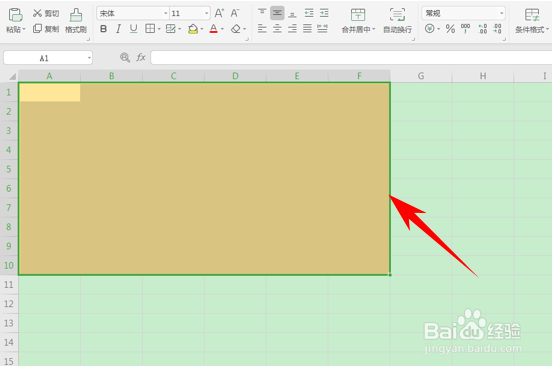Image resolution: width=553 pixels, height=368 pixels.
Task: Click the eraser clear formatting icon
Action: click(x=236, y=29)
